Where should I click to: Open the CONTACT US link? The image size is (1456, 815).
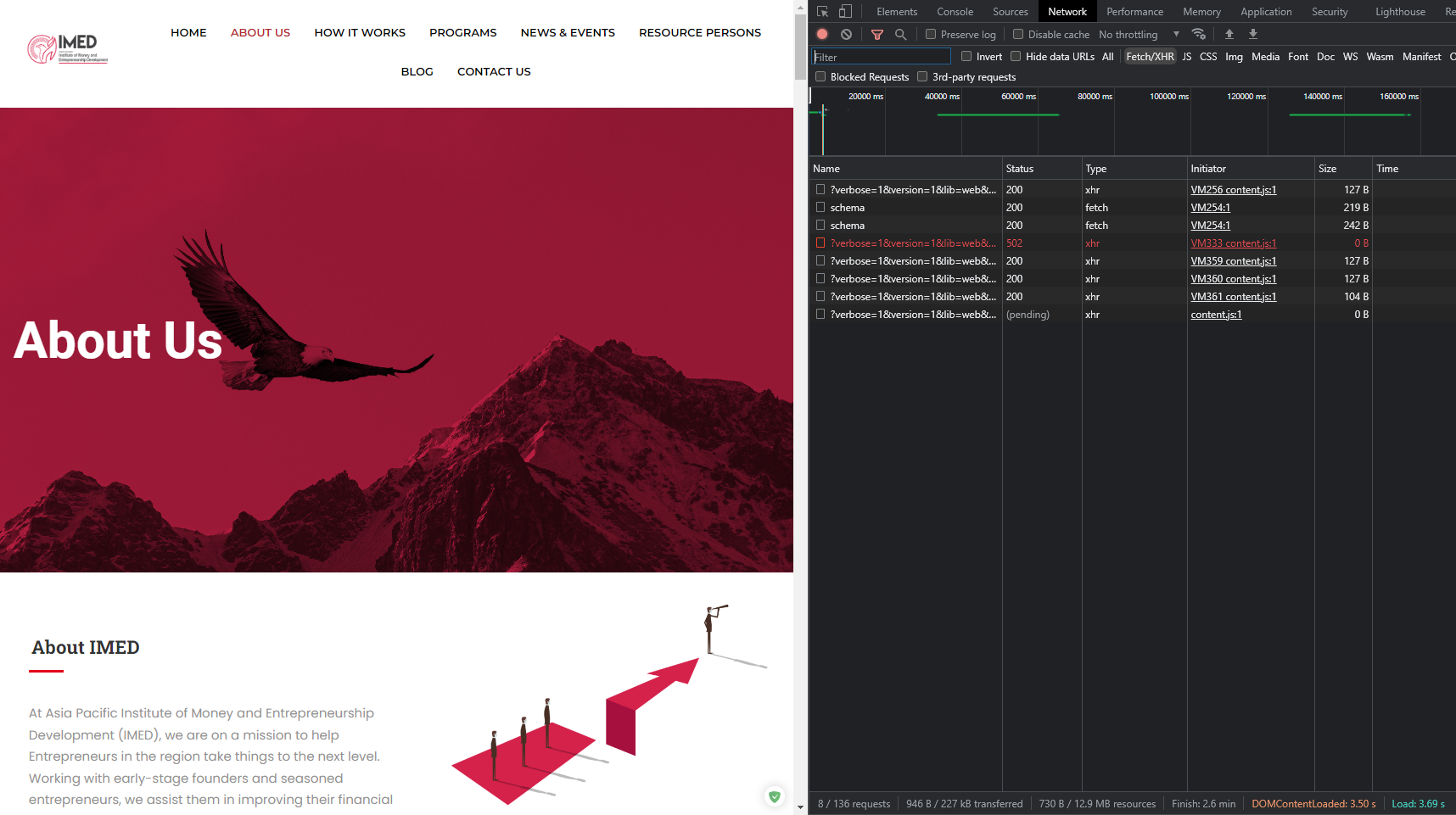(494, 72)
